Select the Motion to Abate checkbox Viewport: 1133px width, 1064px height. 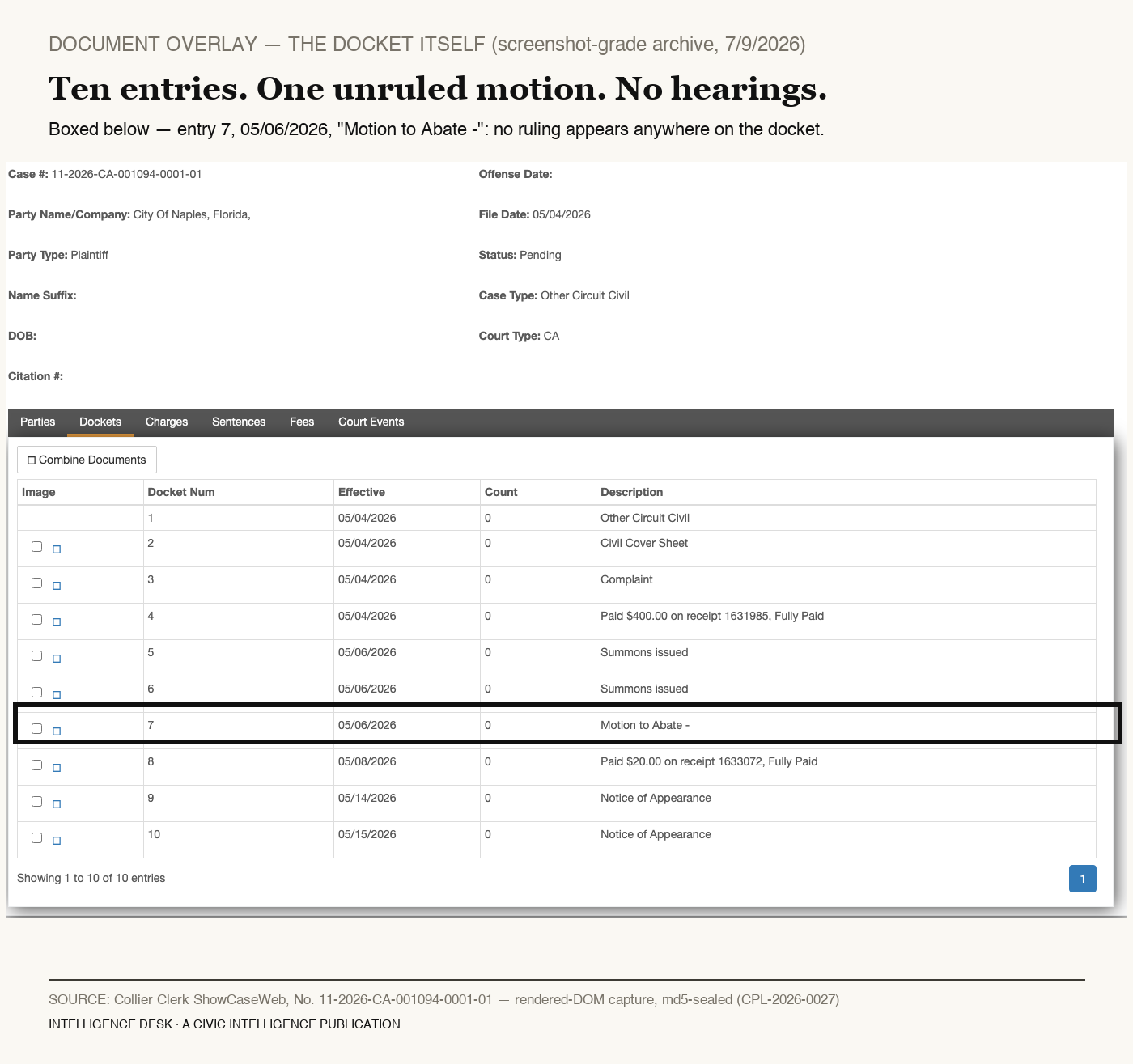pyautogui.click(x=36, y=728)
